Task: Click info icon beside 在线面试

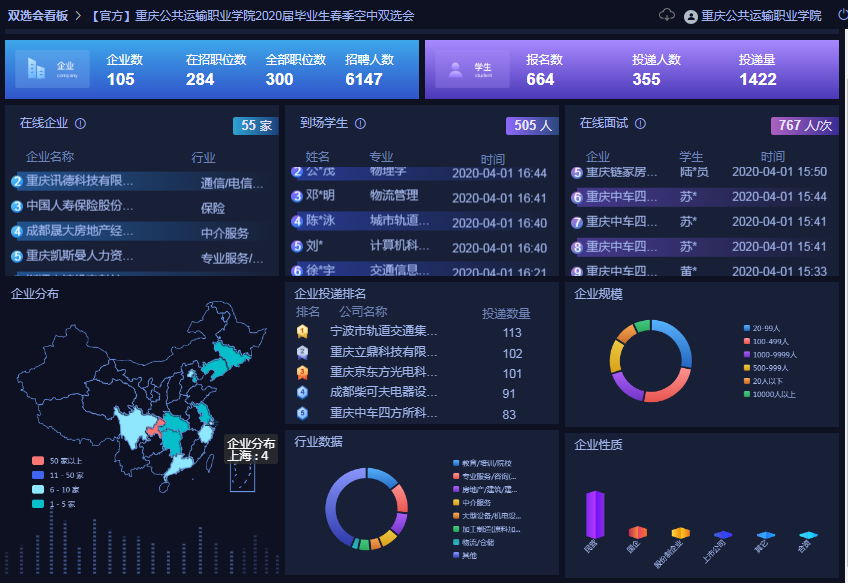Action: pyautogui.click(x=640, y=124)
